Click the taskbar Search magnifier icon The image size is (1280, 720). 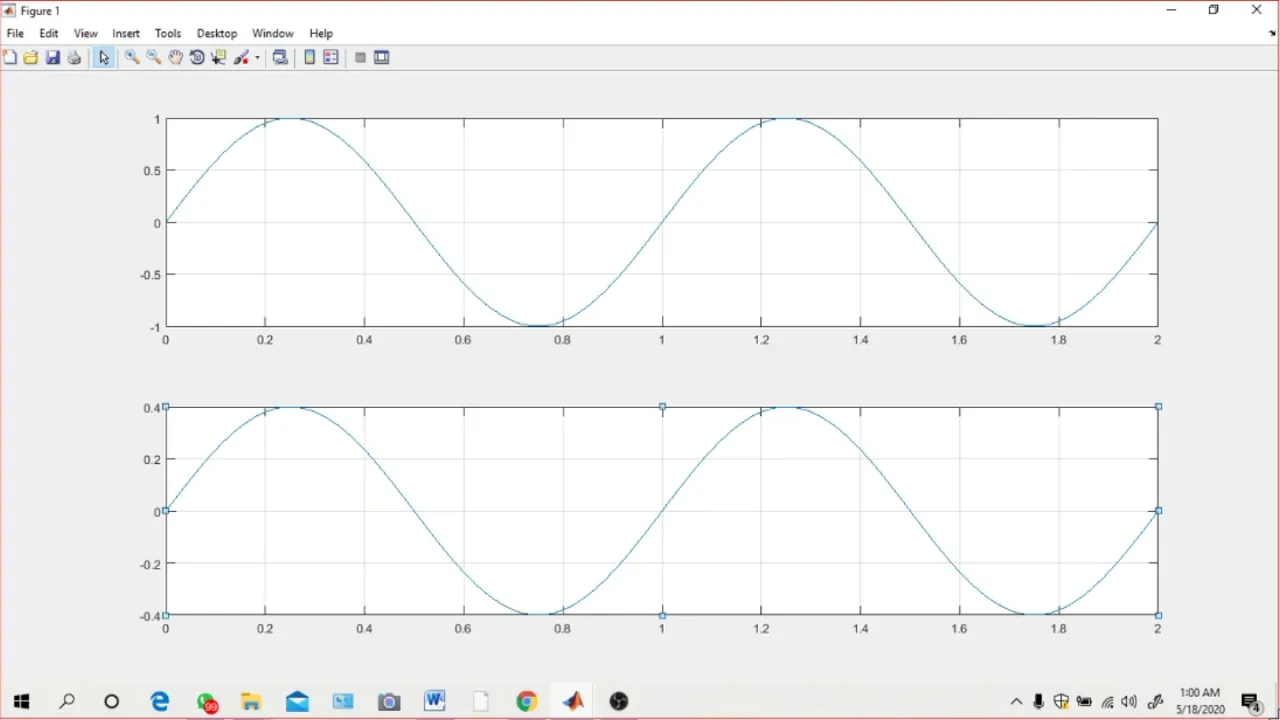tap(67, 702)
